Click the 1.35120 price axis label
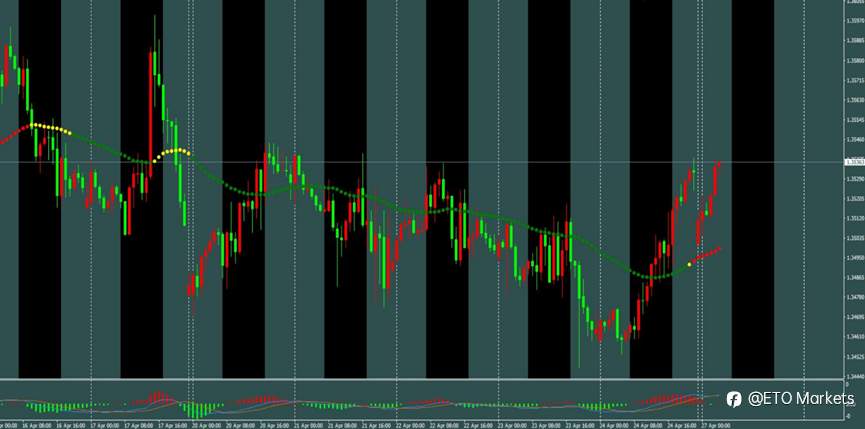Image resolution: width=865 pixels, height=429 pixels. 855,218
